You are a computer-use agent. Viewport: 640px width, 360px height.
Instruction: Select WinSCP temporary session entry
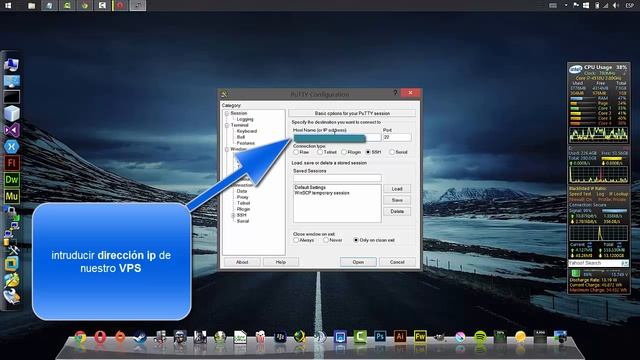point(322,193)
